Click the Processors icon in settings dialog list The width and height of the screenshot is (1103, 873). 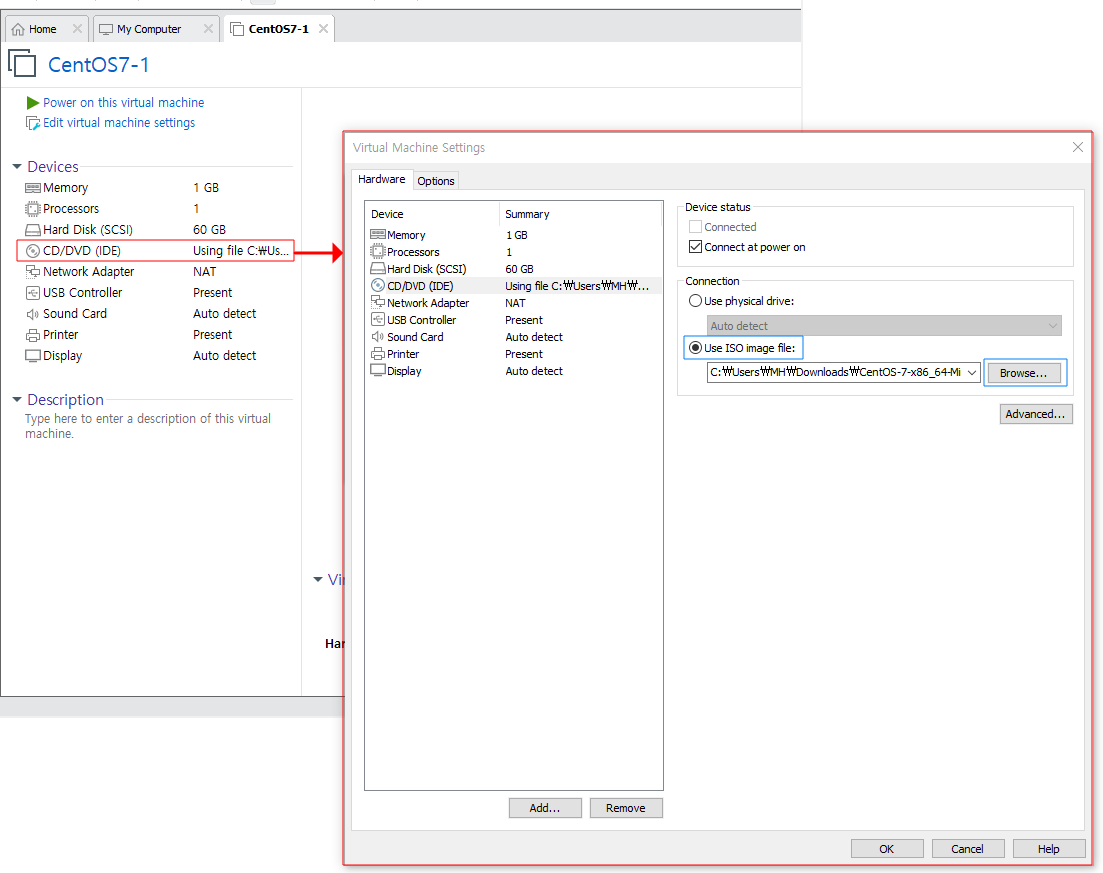click(378, 251)
